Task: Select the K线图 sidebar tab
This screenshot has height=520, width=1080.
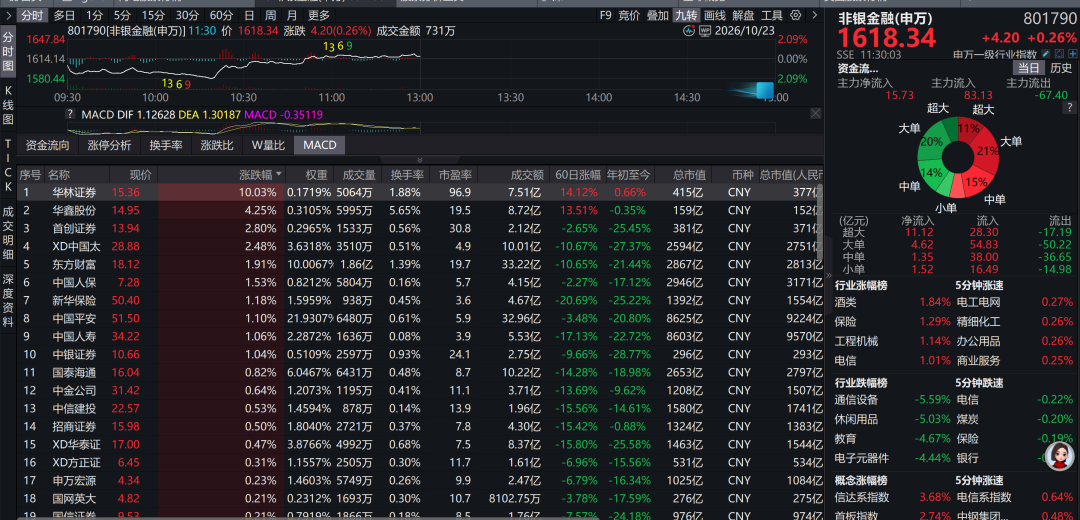Action: (8, 107)
